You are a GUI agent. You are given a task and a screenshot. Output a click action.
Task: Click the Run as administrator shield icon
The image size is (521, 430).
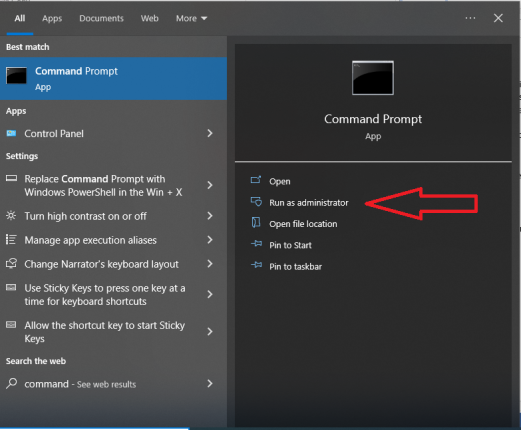[x=256, y=202]
